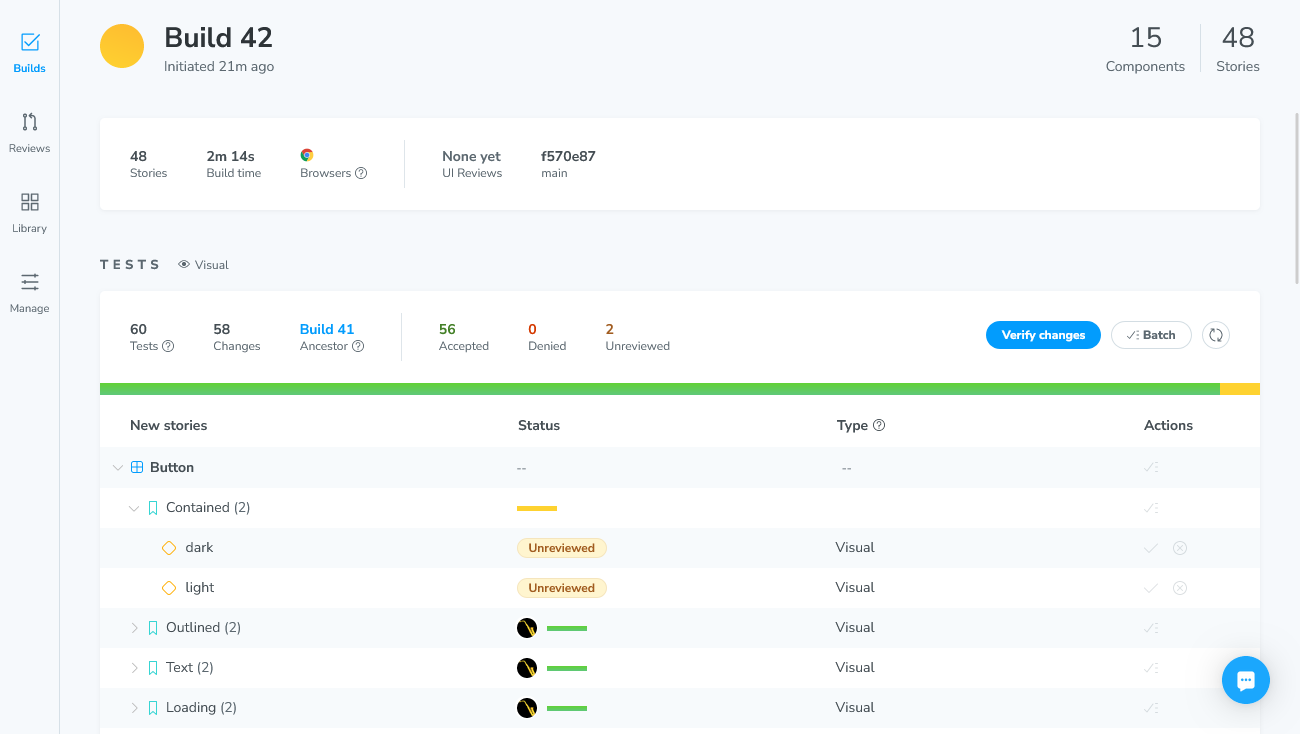Click batch action icon in Outlined row
Viewport: 1300px width, 734px height.
point(1151,628)
